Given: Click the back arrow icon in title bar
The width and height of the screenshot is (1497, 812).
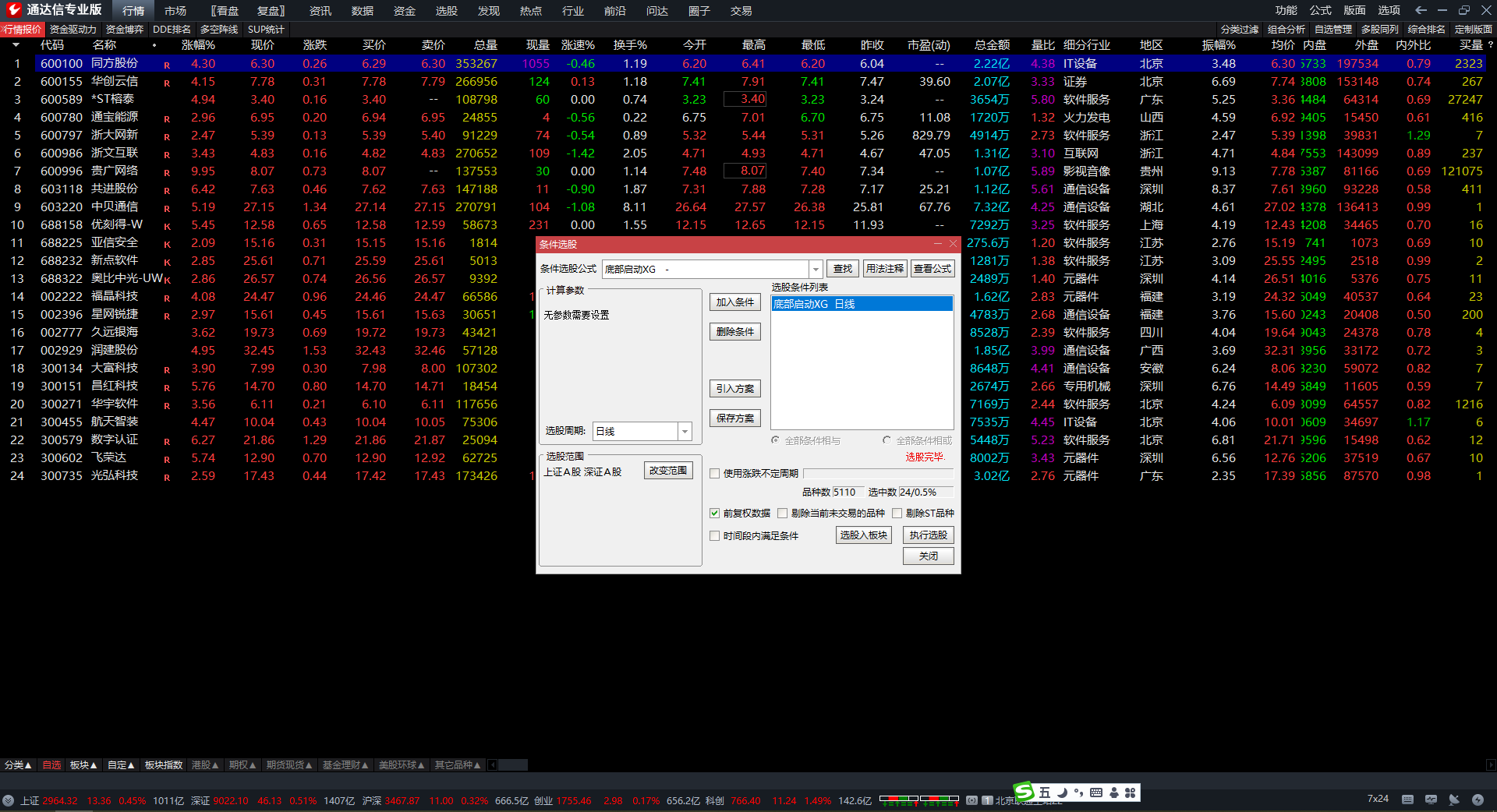Looking at the screenshot, I should [1421, 10].
